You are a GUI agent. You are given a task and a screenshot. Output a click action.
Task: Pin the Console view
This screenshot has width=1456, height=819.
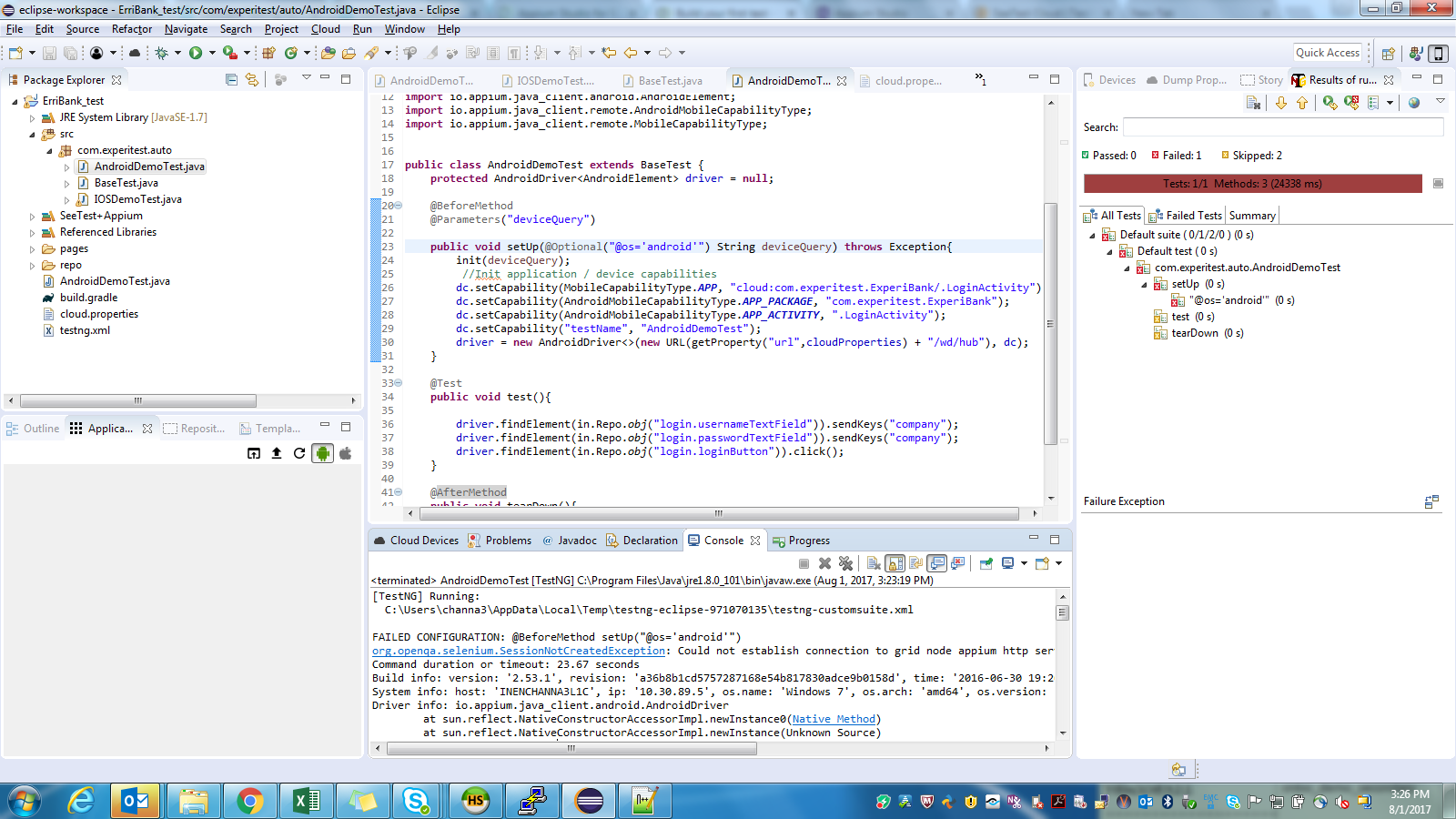coord(986,564)
